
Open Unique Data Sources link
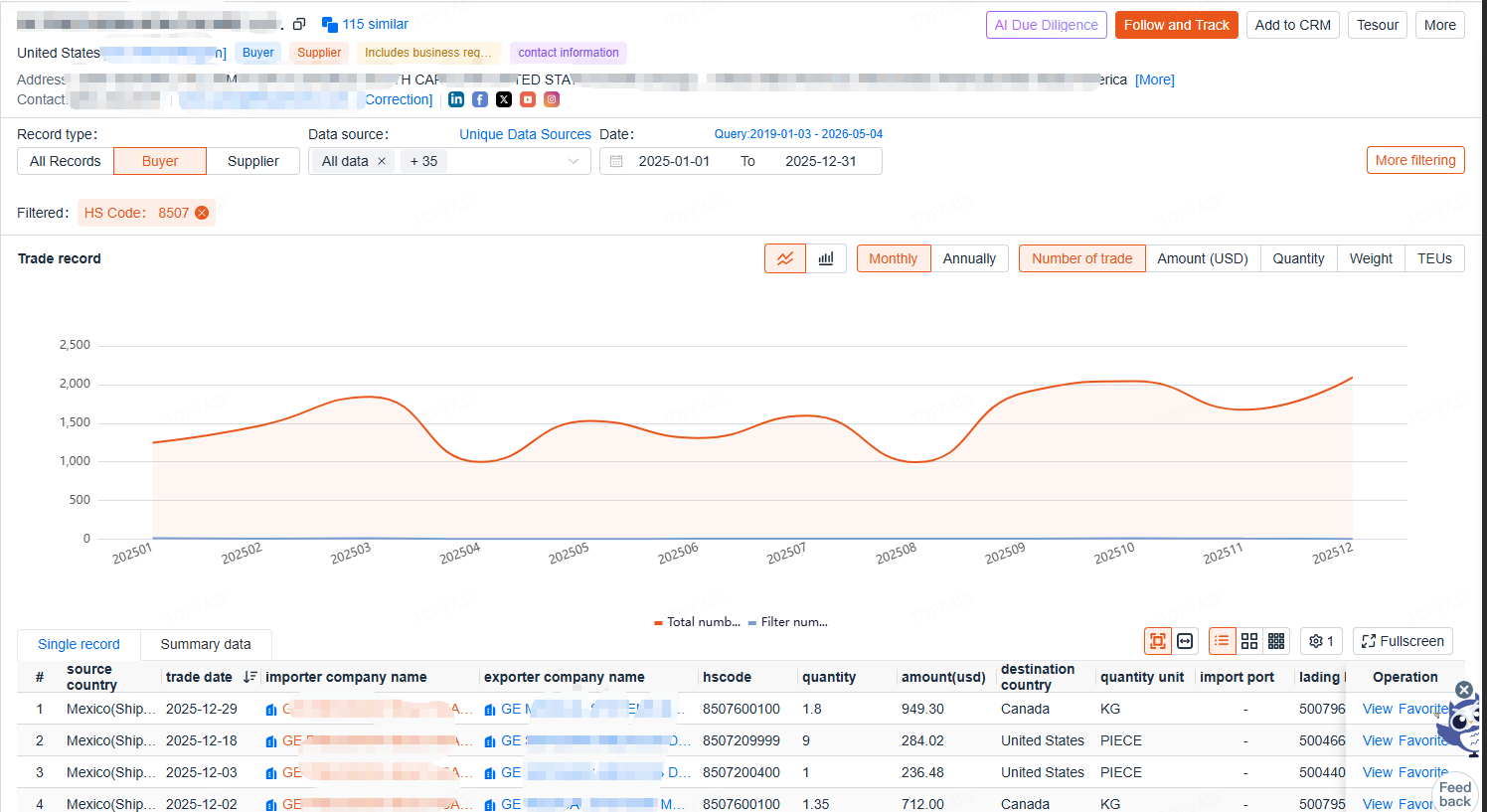tap(525, 134)
